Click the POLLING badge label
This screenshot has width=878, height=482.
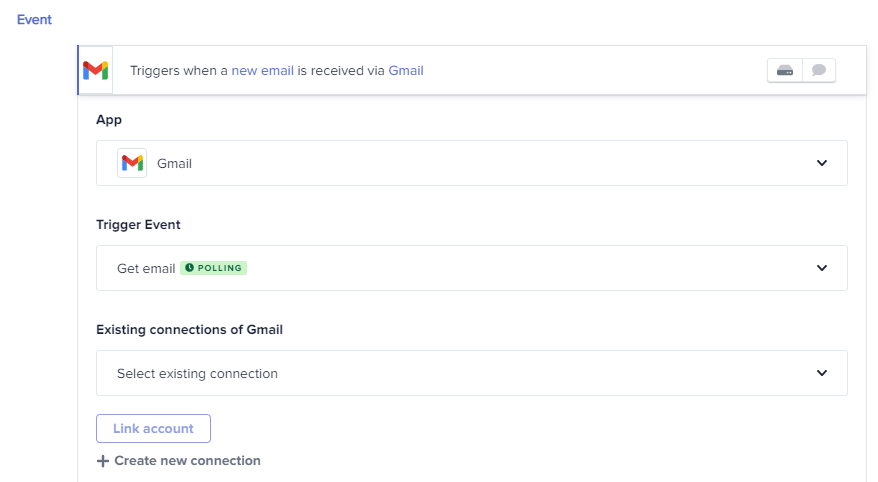pos(213,268)
